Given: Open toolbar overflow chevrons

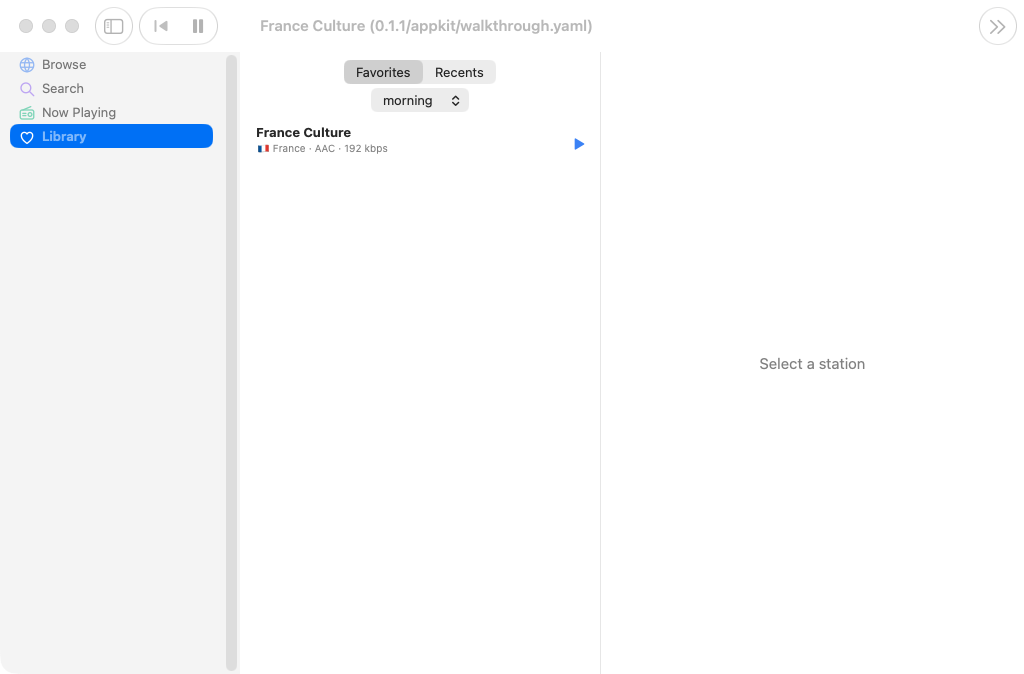Looking at the screenshot, I should click(x=997, y=27).
